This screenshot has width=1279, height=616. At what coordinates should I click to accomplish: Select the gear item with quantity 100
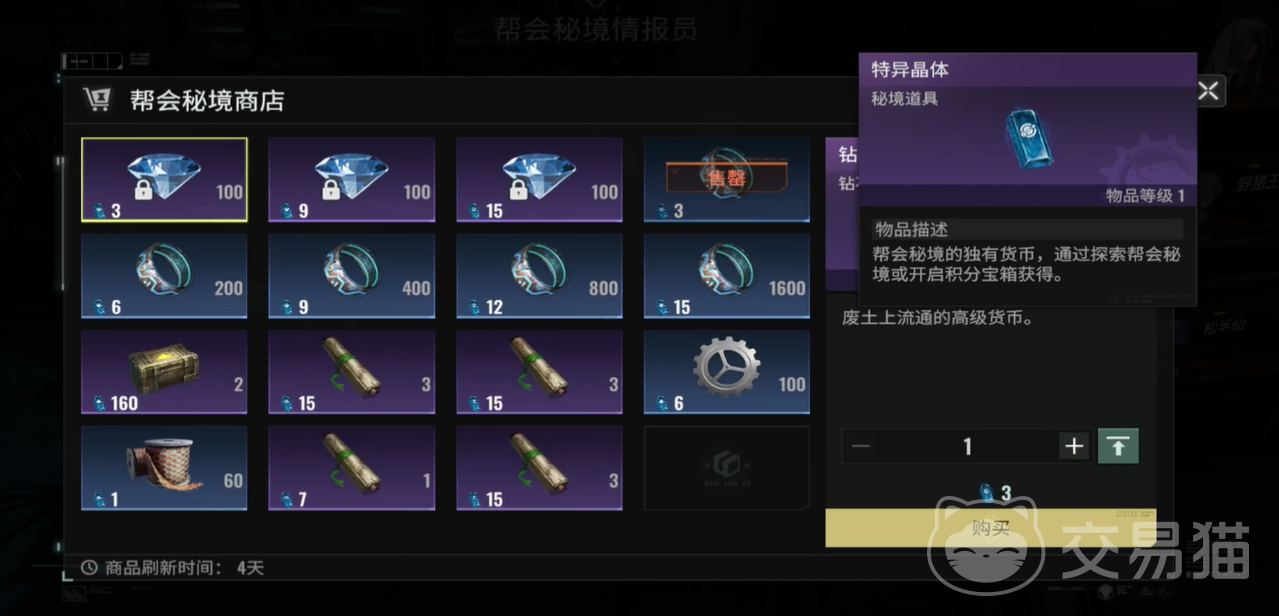[727, 372]
